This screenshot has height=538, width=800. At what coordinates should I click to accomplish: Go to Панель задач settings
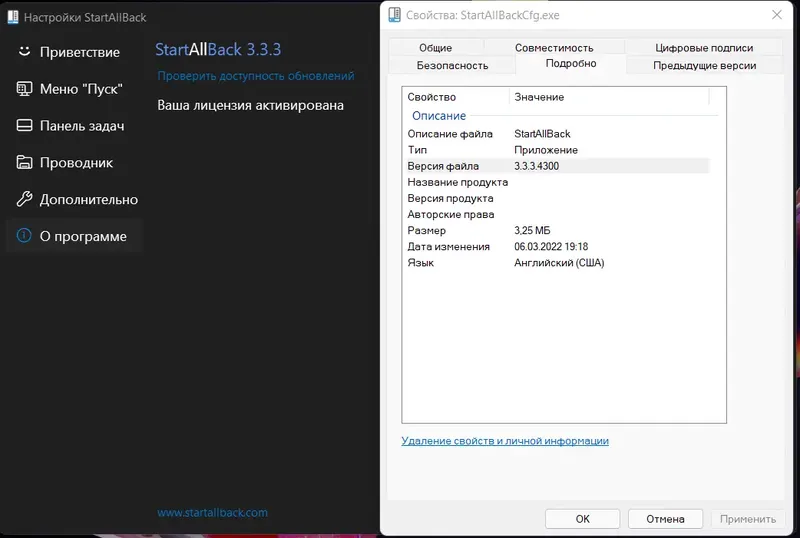73,126
